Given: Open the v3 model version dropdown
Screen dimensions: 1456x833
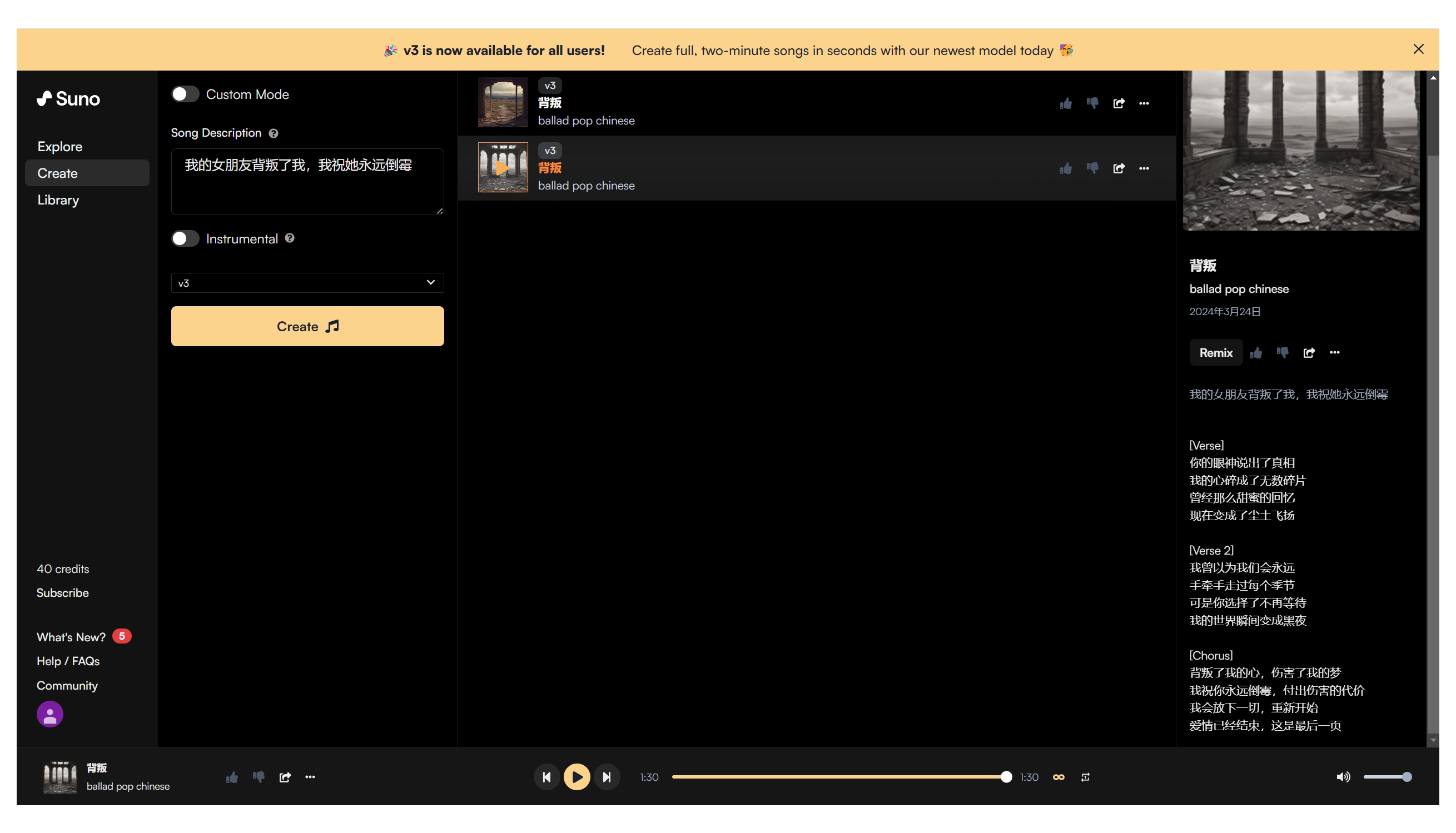Looking at the screenshot, I should click(x=307, y=283).
